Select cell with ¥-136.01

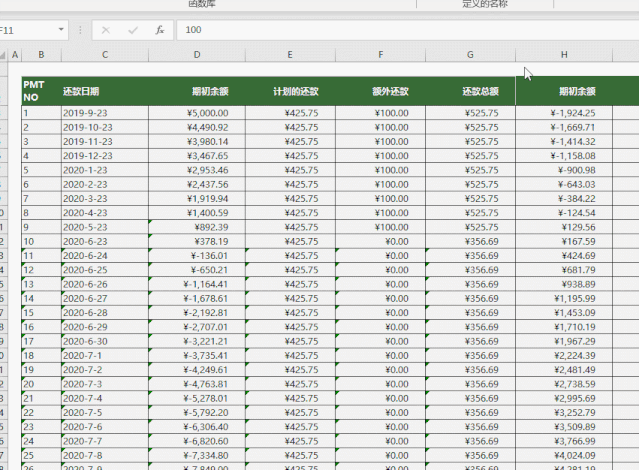coord(197,256)
